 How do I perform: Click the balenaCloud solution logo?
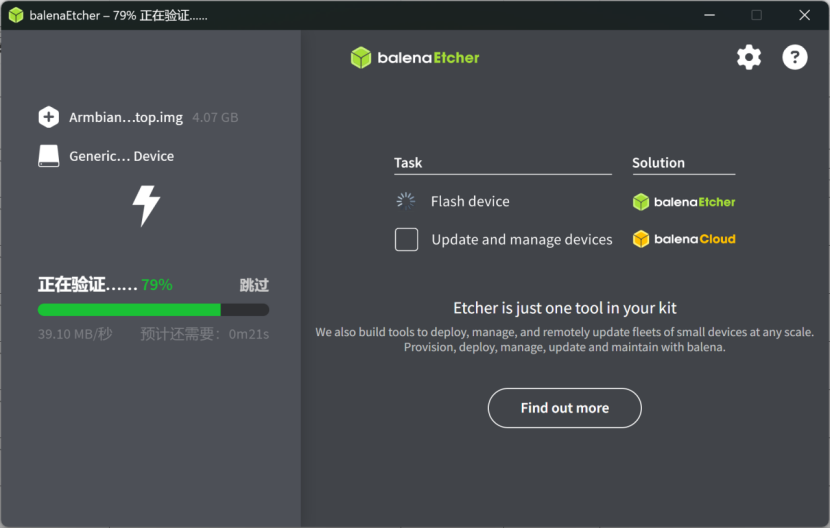point(684,239)
